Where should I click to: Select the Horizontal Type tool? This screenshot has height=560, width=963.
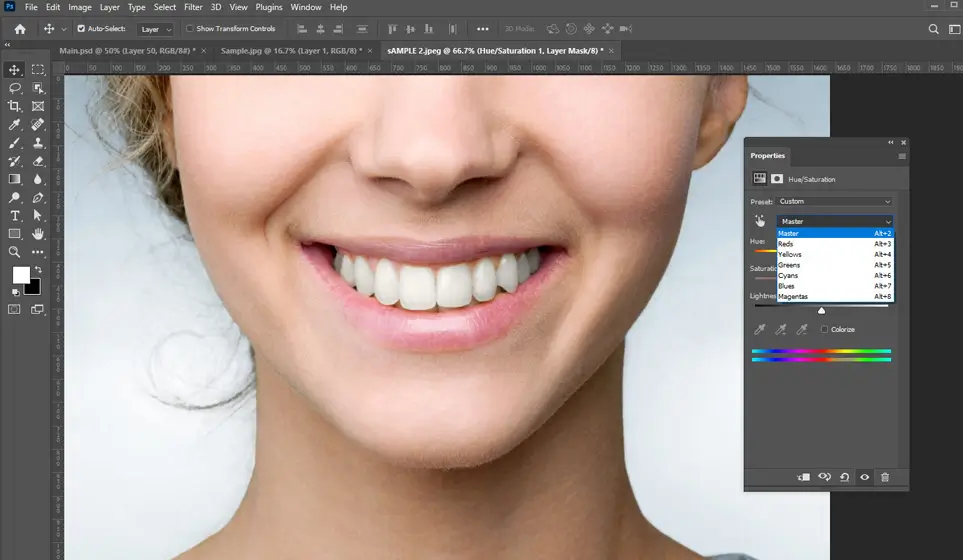[14, 216]
